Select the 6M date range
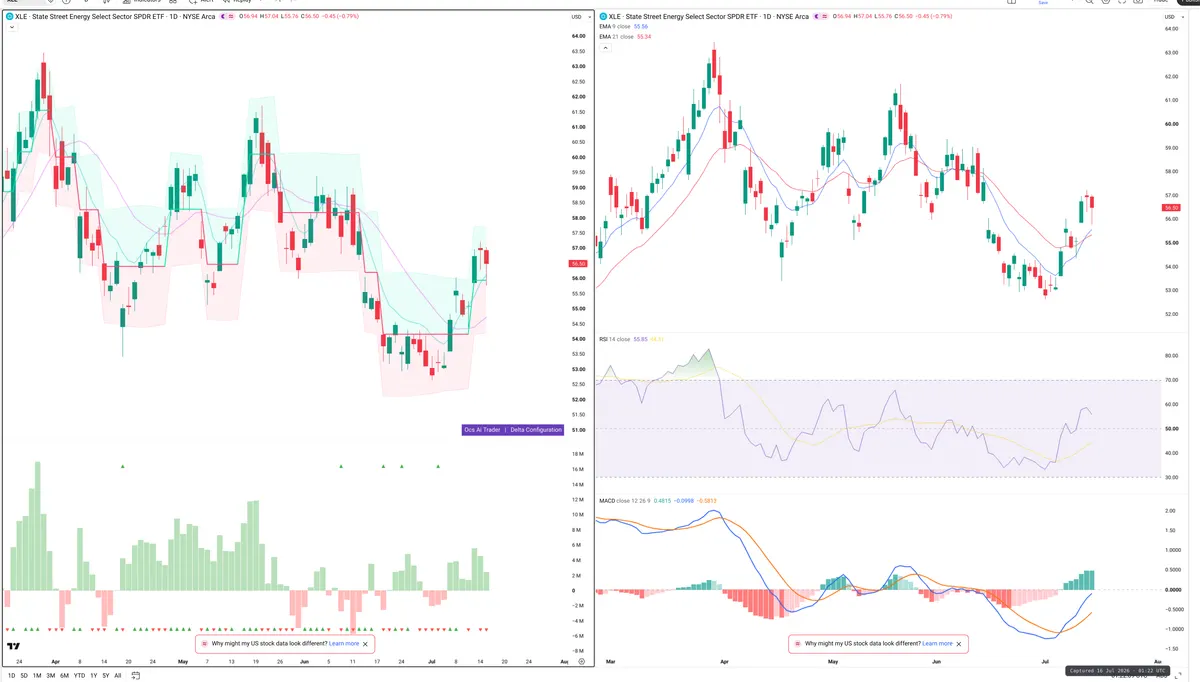This screenshot has width=1200, height=682. [64, 676]
